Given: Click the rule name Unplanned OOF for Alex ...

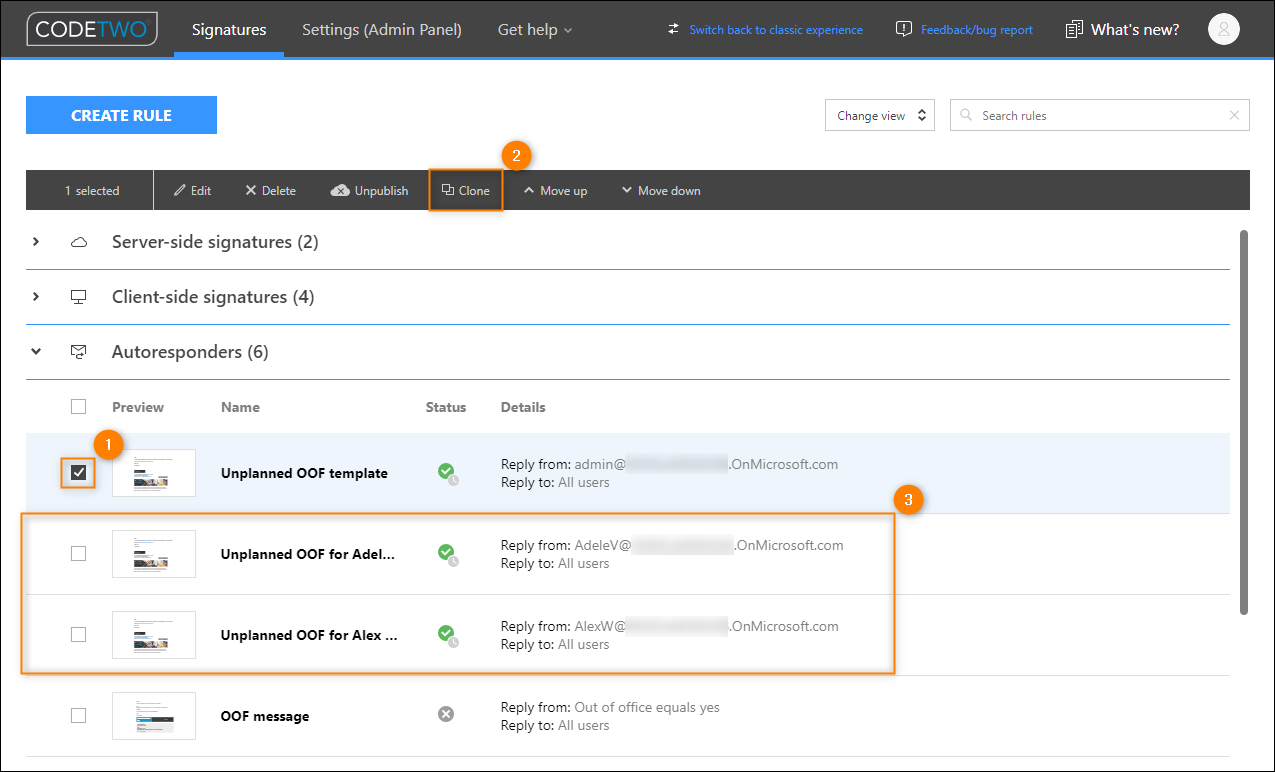Looking at the screenshot, I should 309,635.
